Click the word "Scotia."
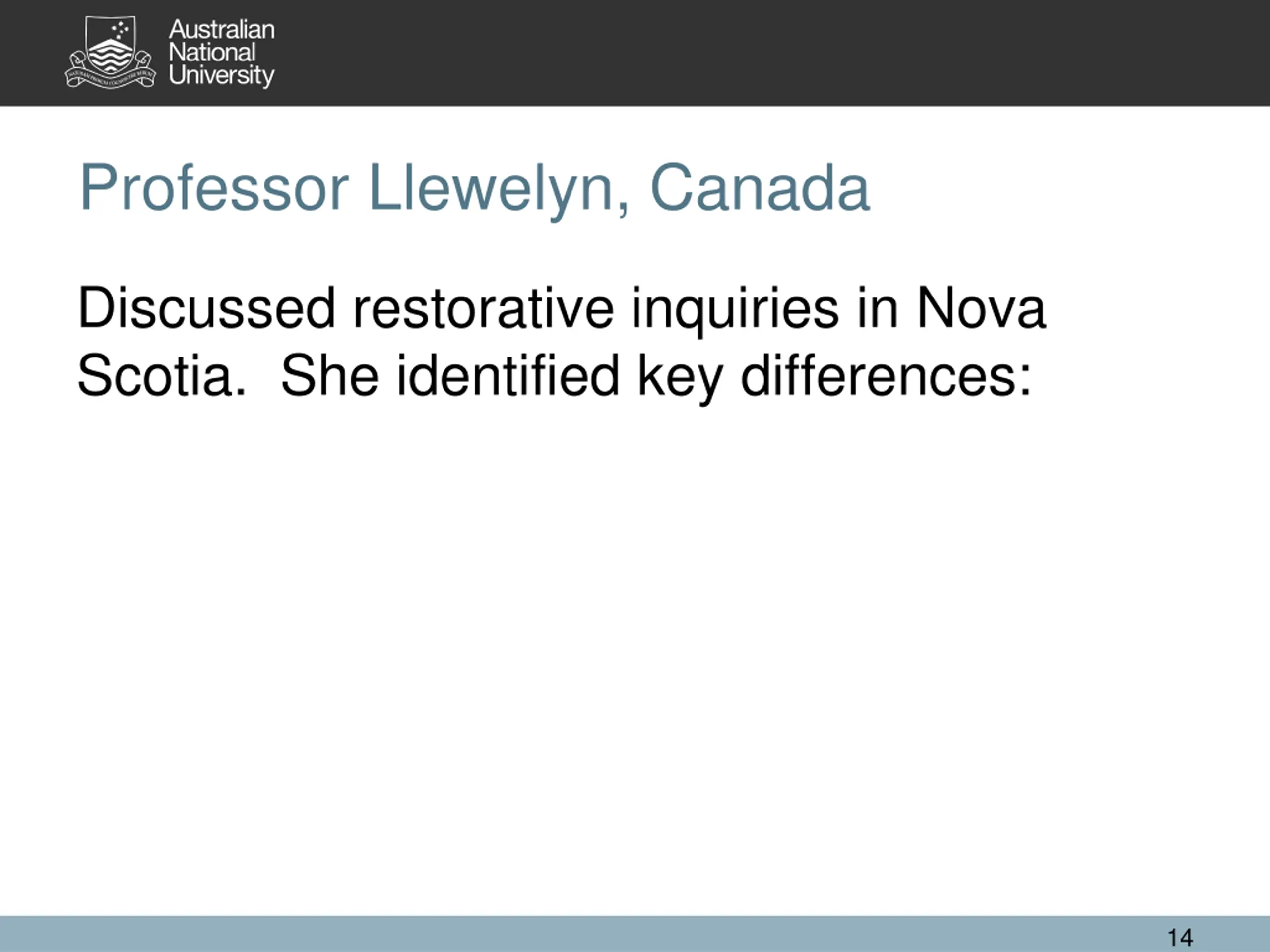Viewport: 1270px width, 952px height. (x=162, y=375)
